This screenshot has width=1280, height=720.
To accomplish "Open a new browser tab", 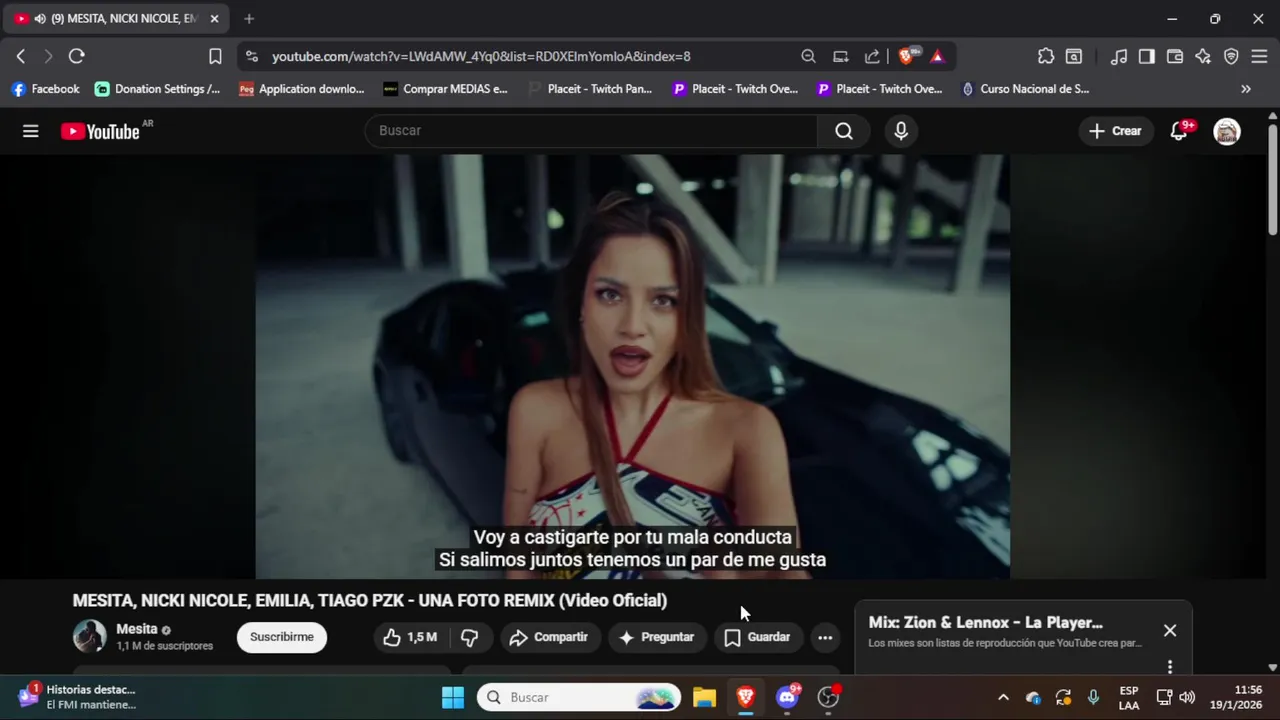I will coord(249,19).
